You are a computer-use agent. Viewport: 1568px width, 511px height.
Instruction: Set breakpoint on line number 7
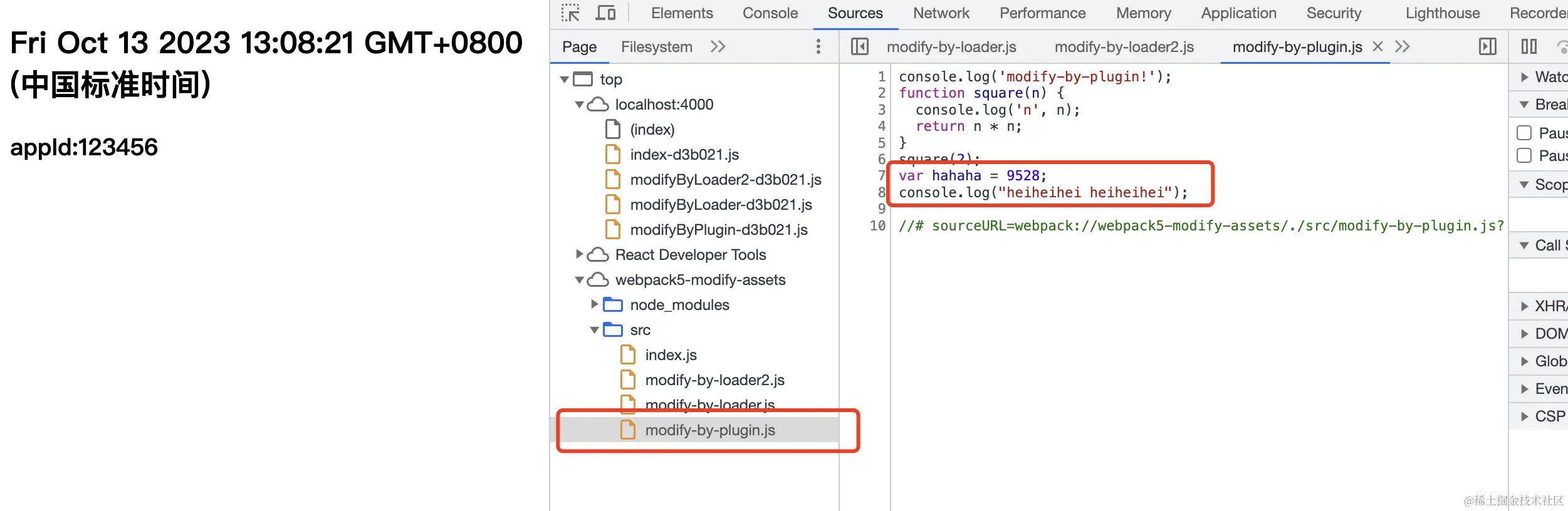pyautogui.click(x=882, y=175)
